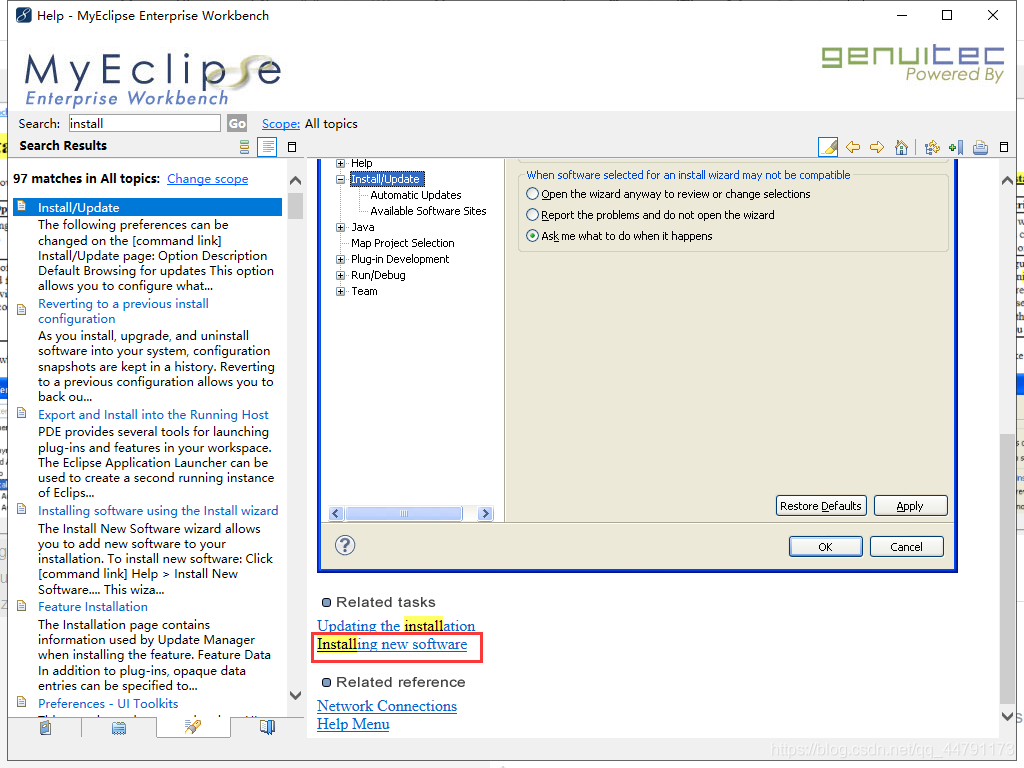This screenshot has height=768, width=1024.
Task: Click the Print icon in the help toolbar
Action: pyautogui.click(x=980, y=147)
